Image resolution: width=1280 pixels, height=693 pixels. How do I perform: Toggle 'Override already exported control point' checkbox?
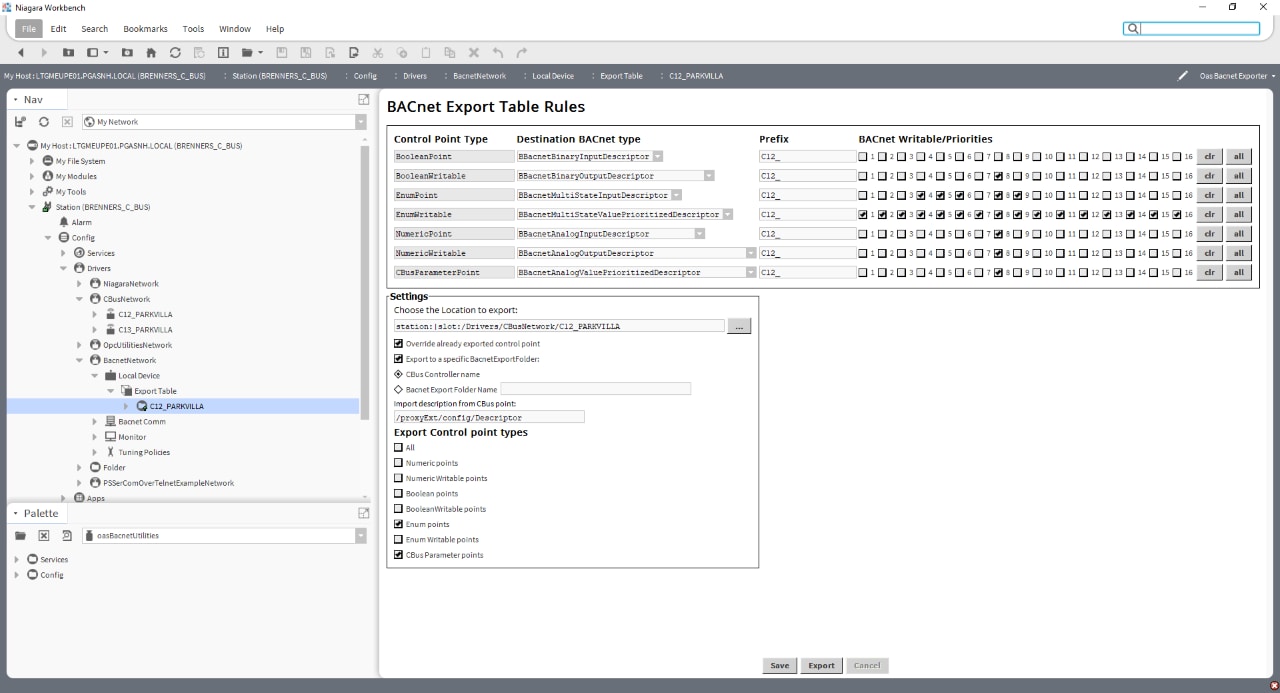click(399, 344)
